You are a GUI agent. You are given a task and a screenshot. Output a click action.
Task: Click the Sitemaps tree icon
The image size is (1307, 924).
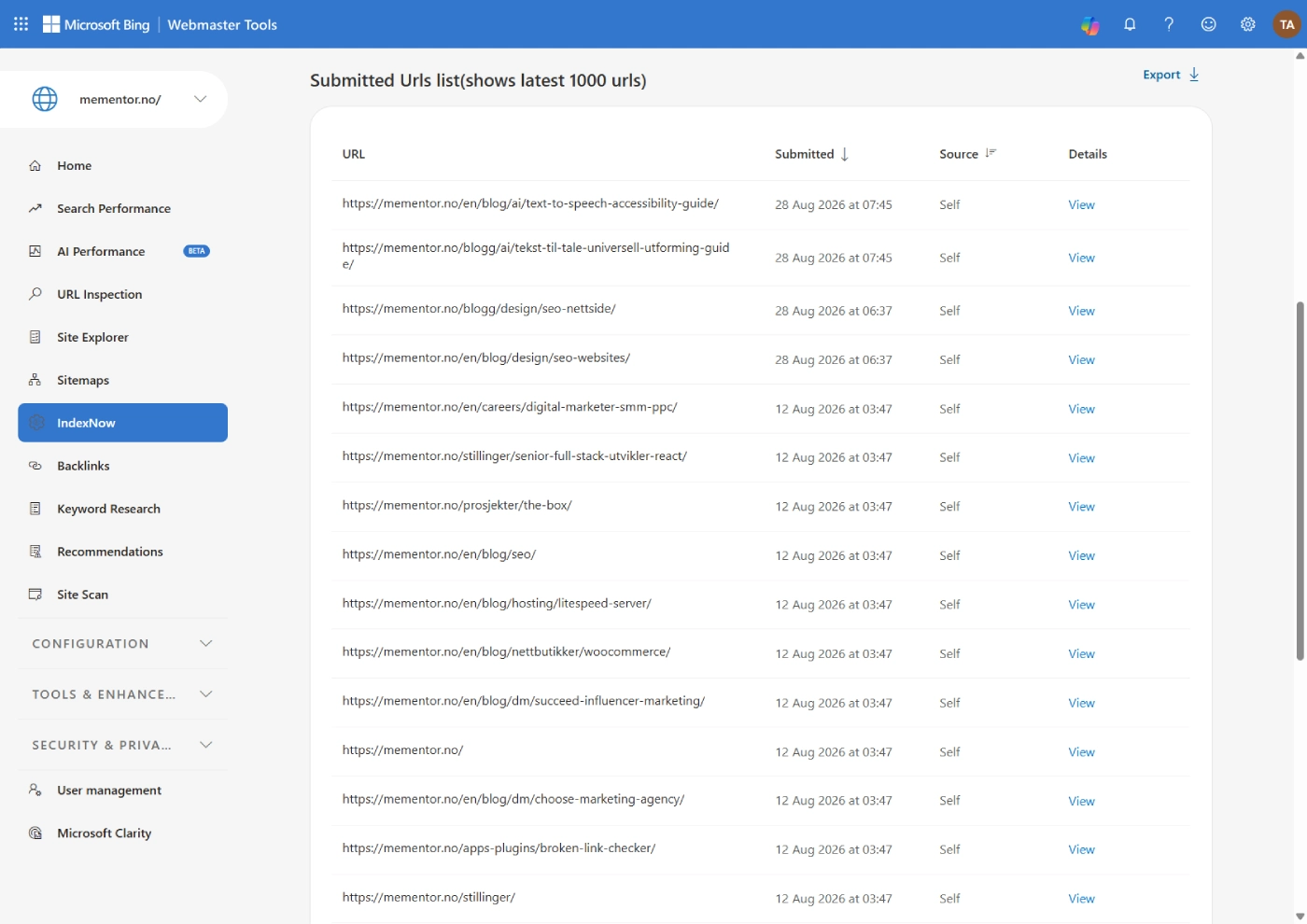pyautogui.click(x=35, y=380)
